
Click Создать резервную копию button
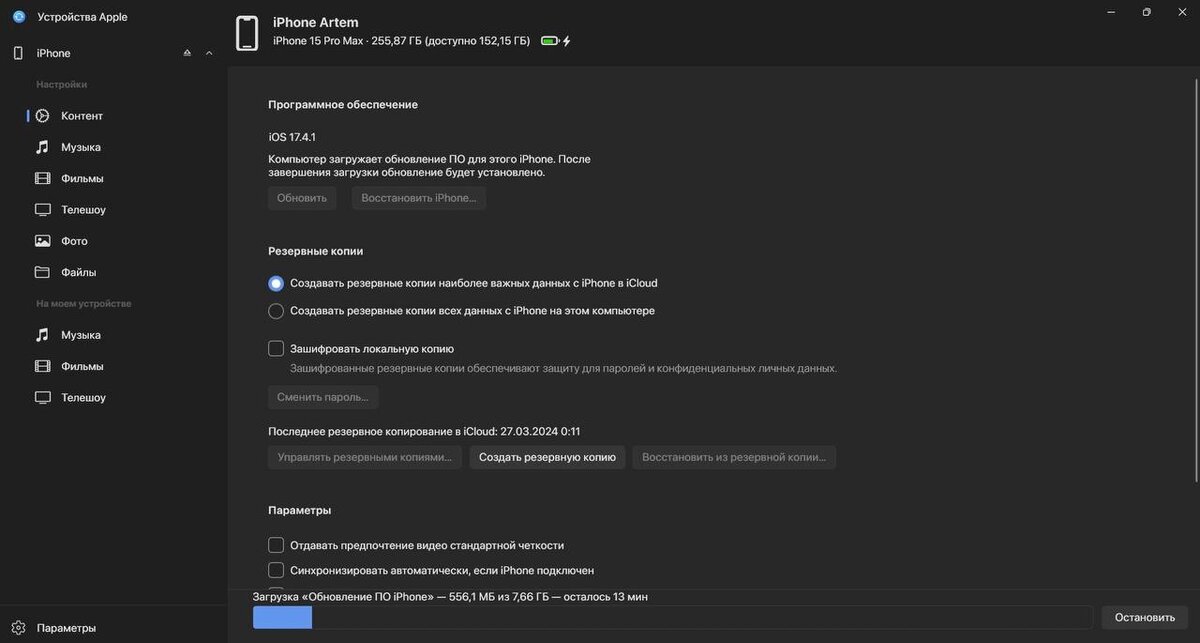click(547, 457)
